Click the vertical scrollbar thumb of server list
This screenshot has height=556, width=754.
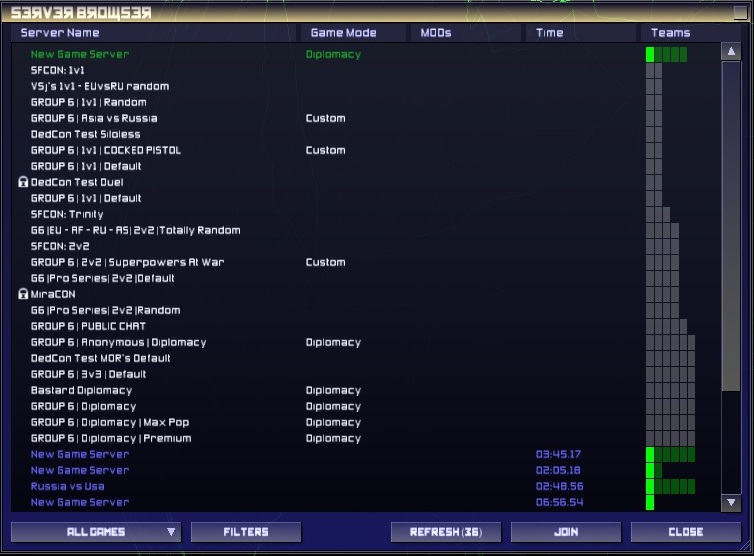[731, 226]
